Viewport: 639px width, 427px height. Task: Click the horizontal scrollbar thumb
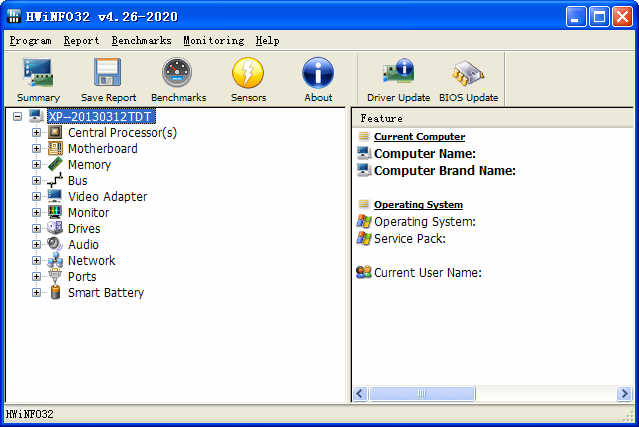click(422, 394)
